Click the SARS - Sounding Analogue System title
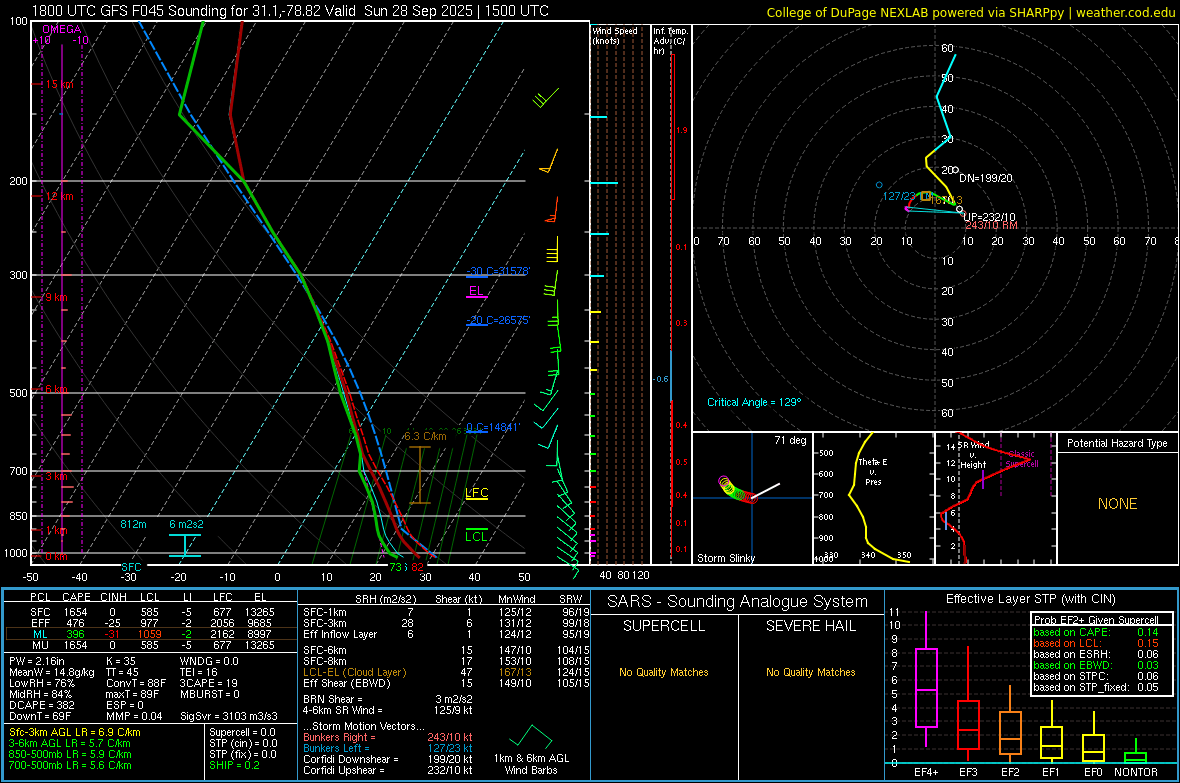 [x=738, y=602]
